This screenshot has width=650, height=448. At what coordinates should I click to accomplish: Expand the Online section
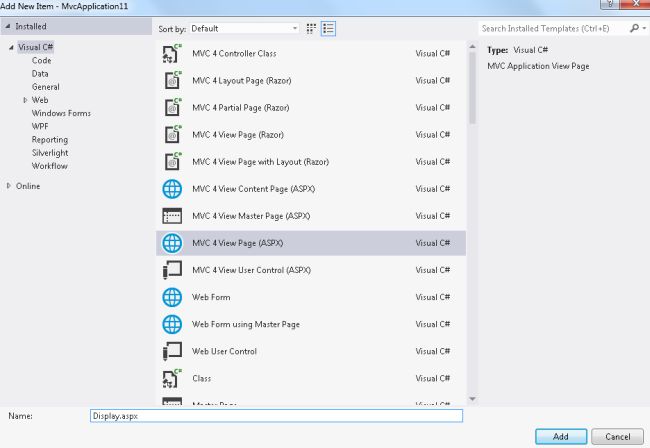point(8,186)
